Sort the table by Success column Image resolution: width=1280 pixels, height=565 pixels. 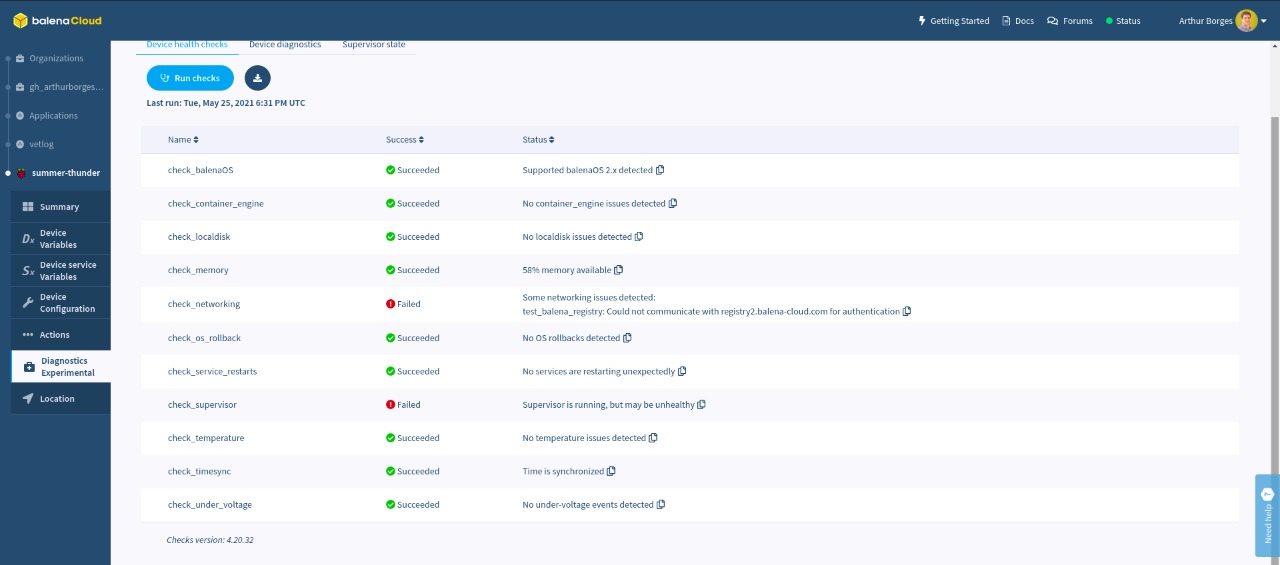tap(405, 140)
